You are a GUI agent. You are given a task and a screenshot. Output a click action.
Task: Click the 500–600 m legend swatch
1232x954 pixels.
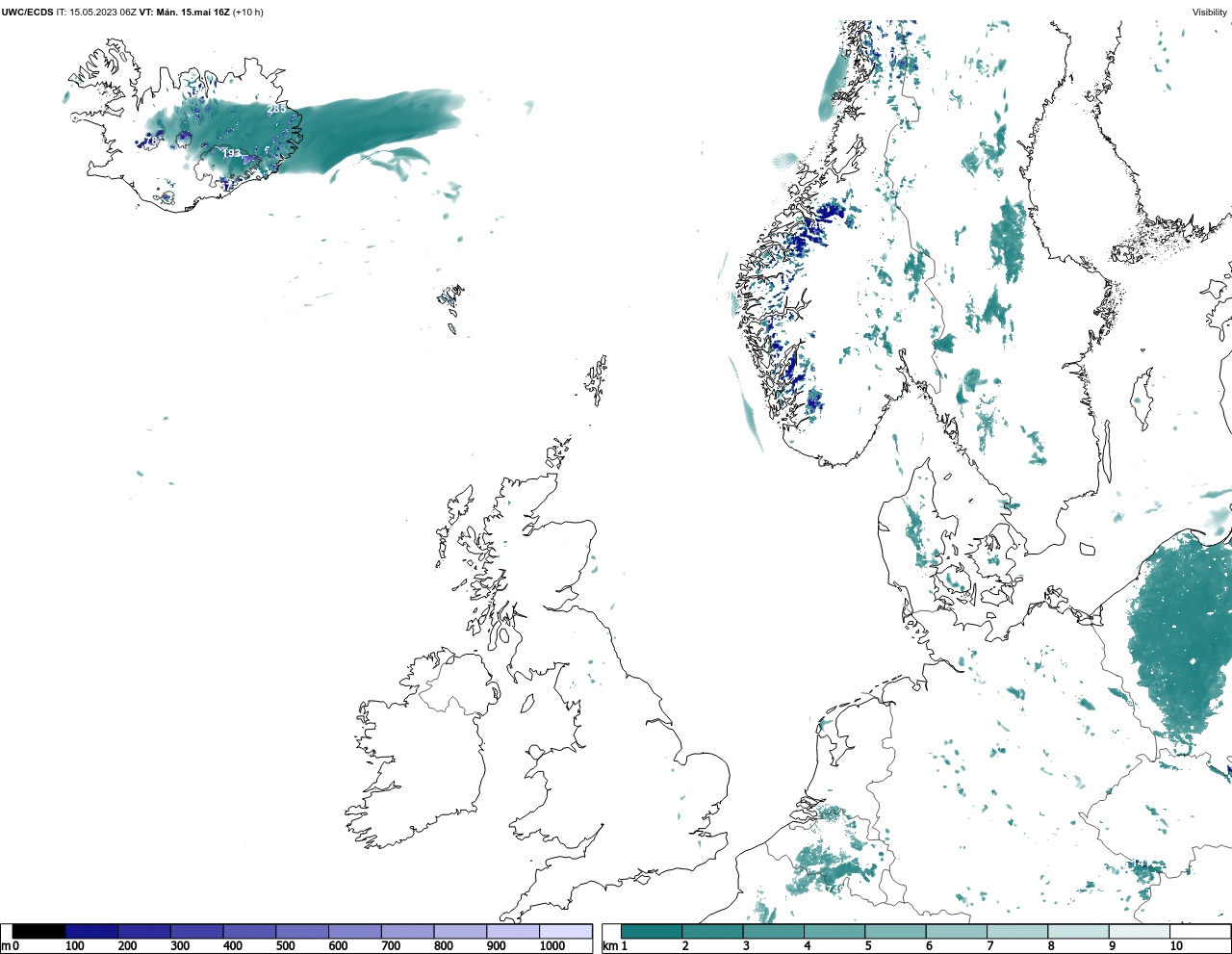point(302,931)
